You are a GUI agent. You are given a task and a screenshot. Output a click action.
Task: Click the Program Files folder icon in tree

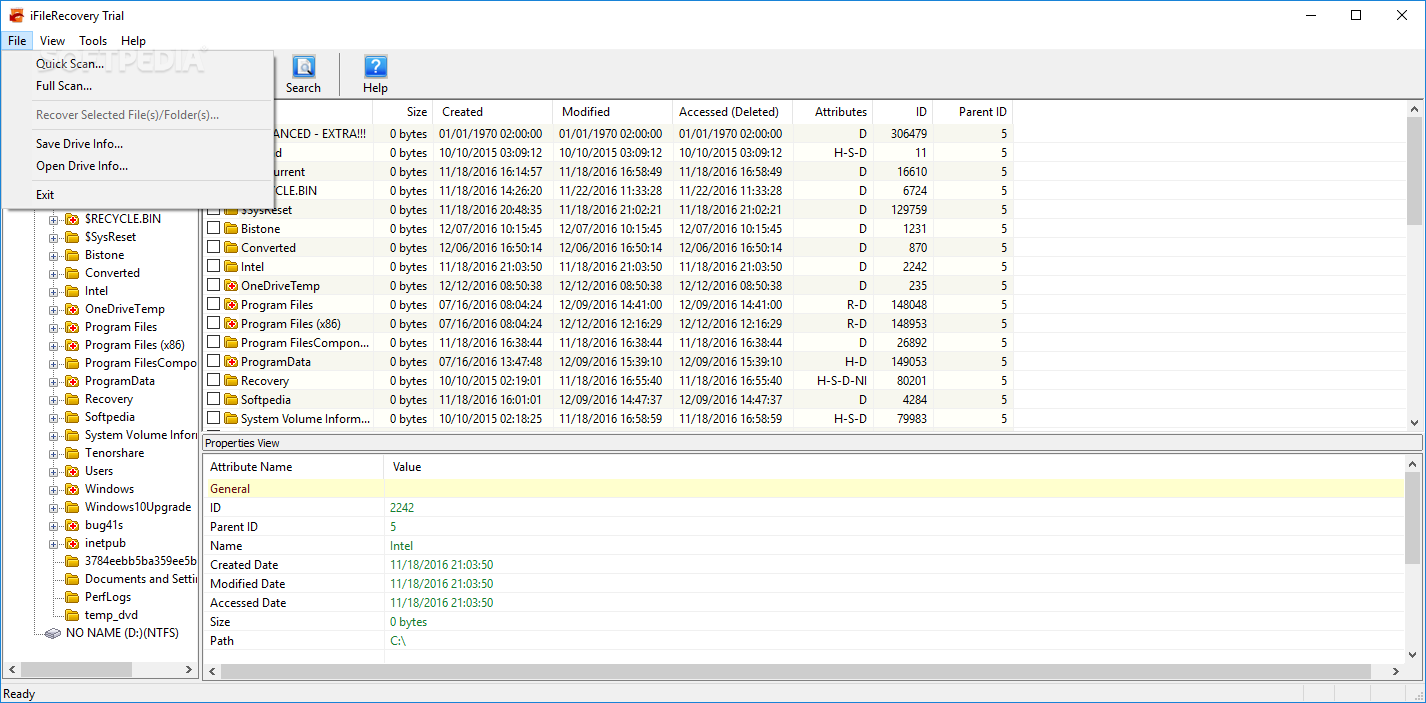72,327
